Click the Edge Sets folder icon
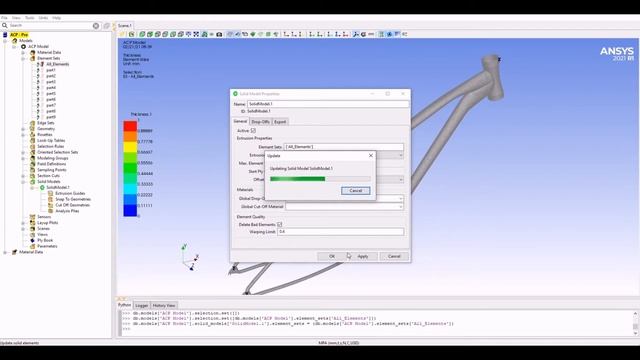This screenshot has height=360, width=640. click(x=33, y=123)
